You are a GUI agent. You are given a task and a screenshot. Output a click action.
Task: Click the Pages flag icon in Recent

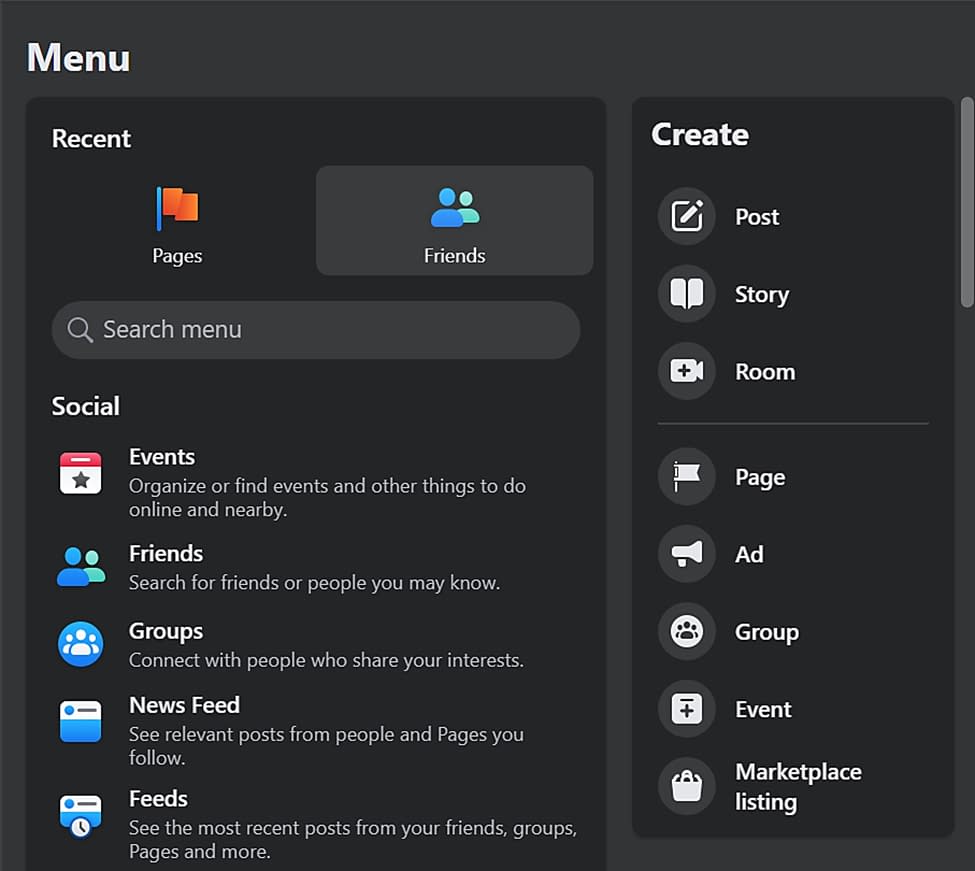tap(178, 208)
